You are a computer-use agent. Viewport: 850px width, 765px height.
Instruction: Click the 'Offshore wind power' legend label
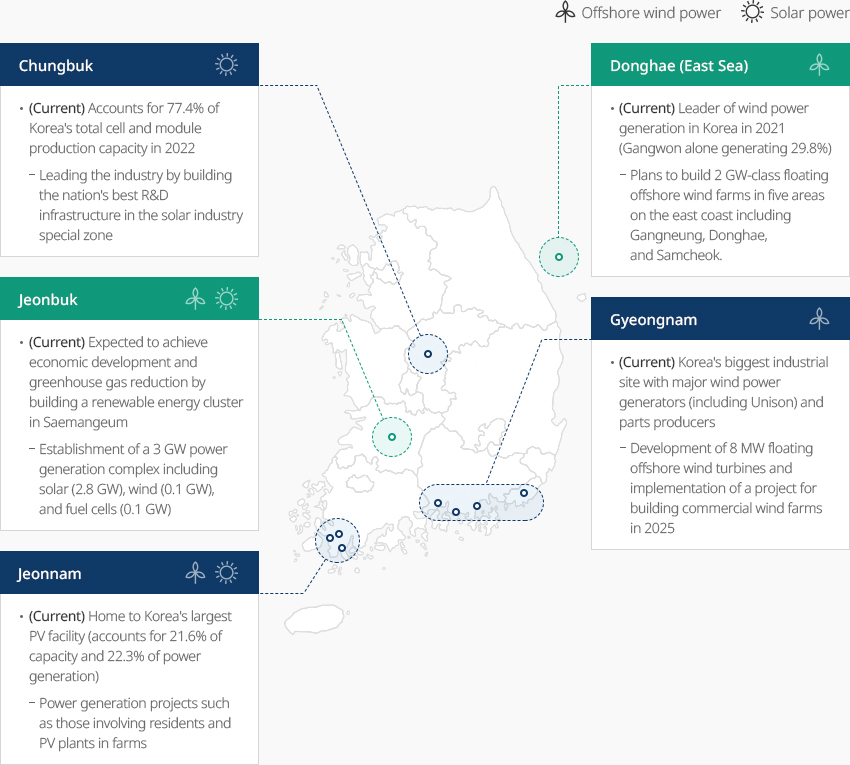point(651,12)
